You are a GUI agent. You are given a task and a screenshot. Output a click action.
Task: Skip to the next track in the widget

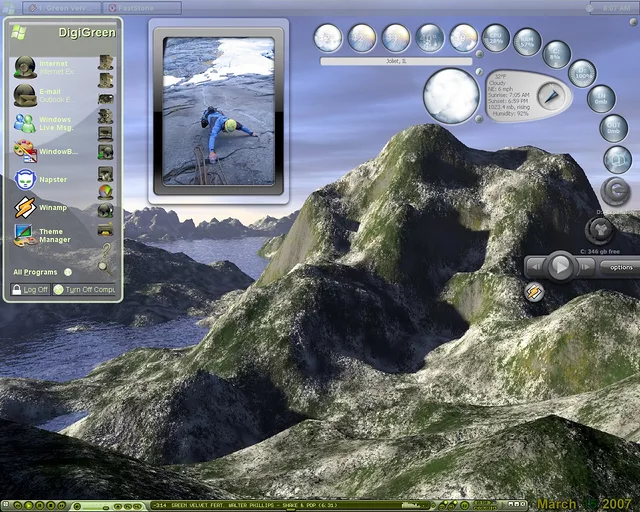click(585, 267)
